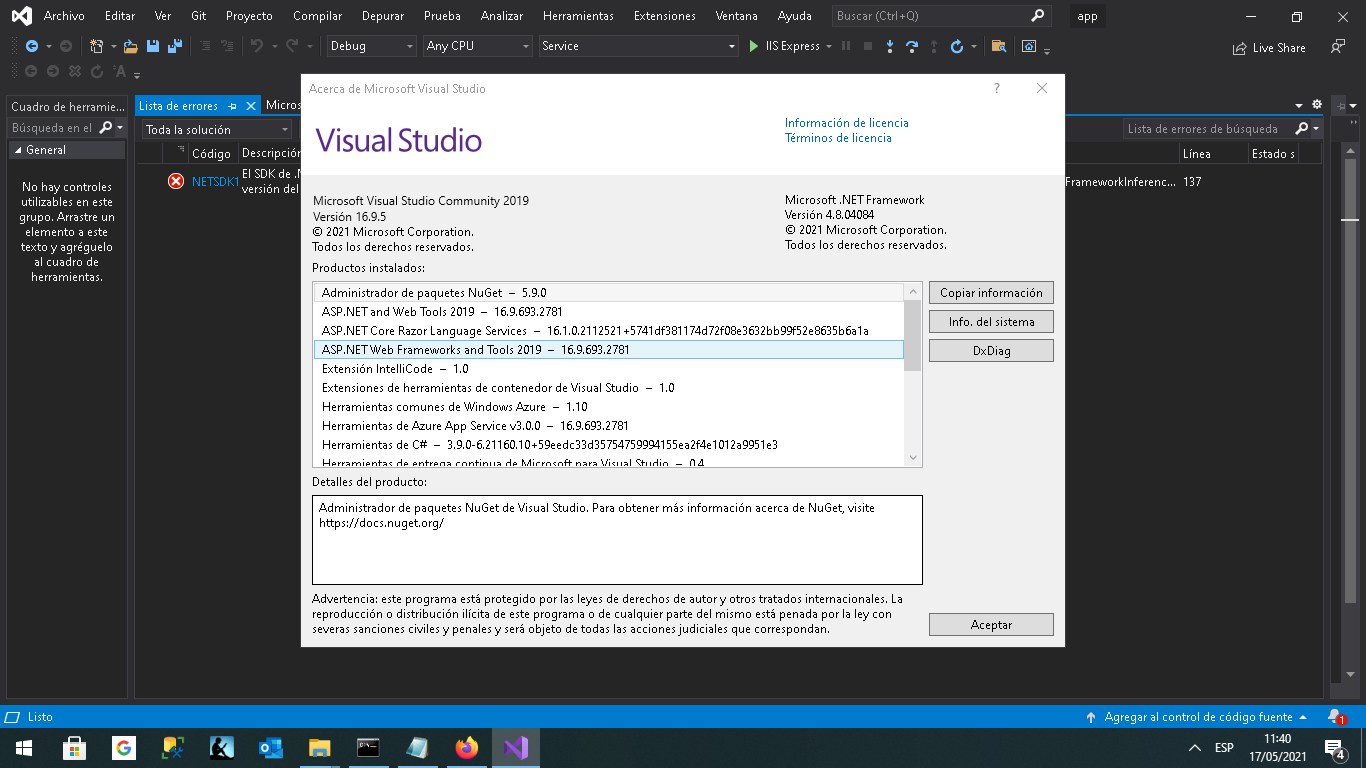Open the Depurar menu
The image size is (1366, 768).
(x=385, y=16)
